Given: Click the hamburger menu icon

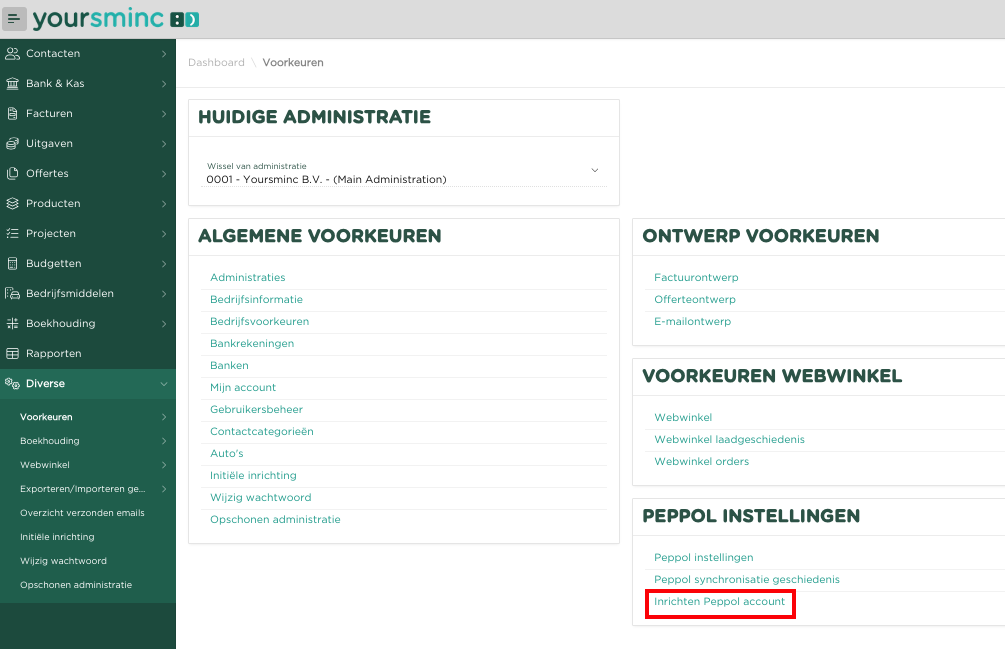Looking at the screenshot, I should pos(14,19).
